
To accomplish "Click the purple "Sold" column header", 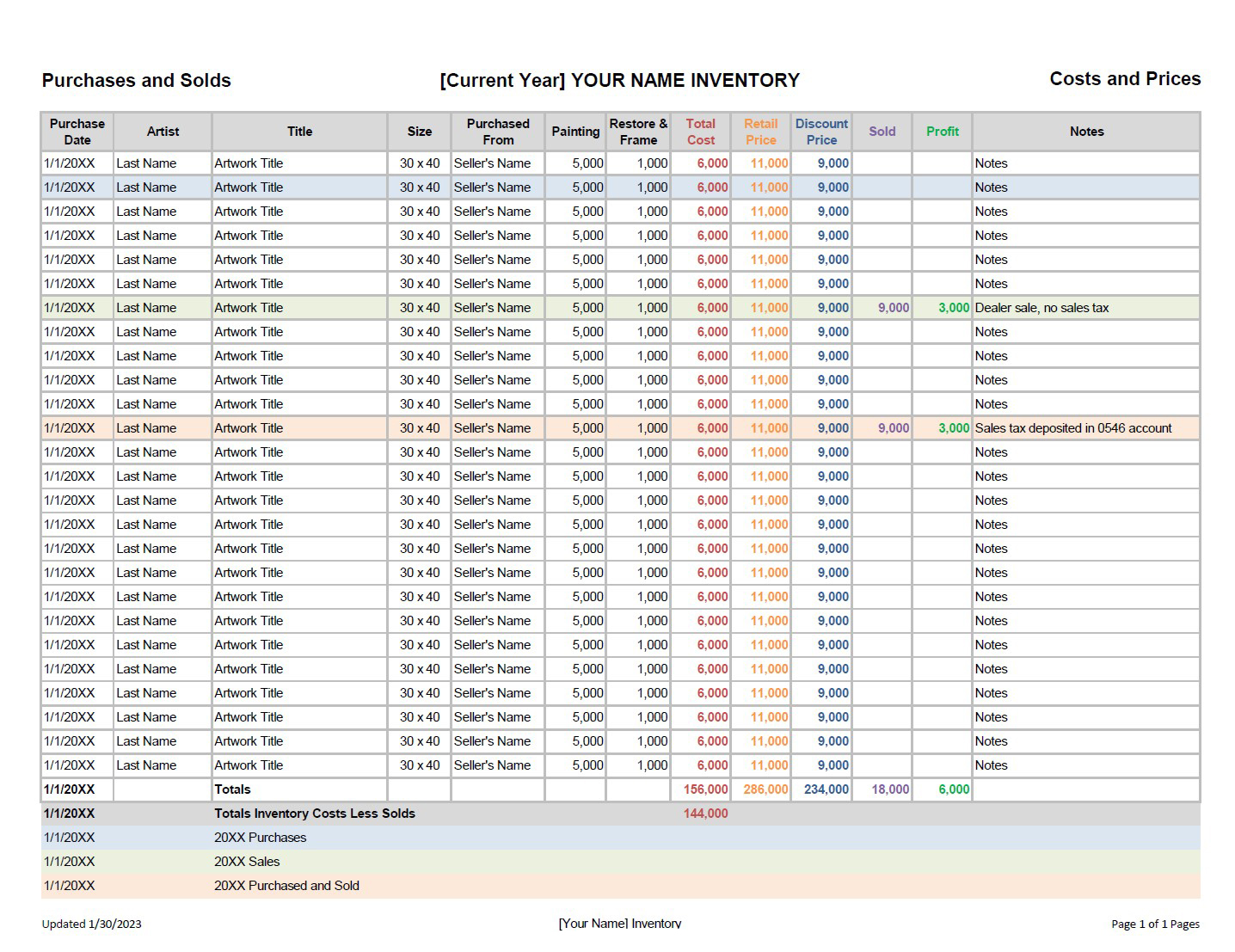I will point(882,132).
